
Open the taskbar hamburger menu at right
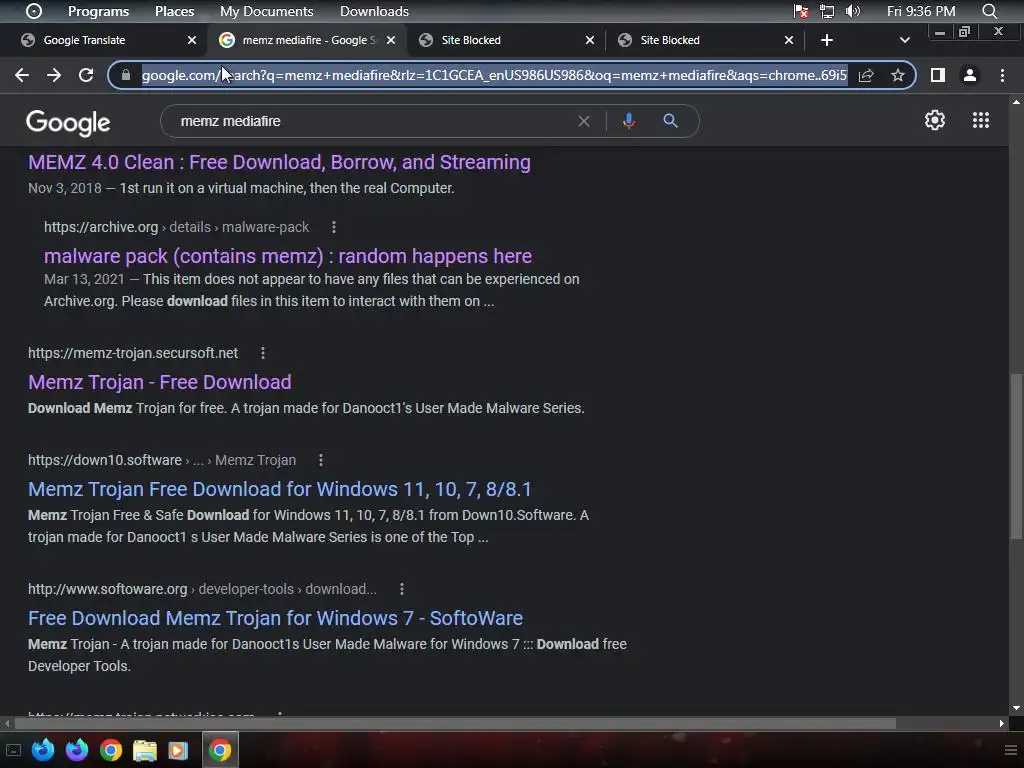point(1011,750)
